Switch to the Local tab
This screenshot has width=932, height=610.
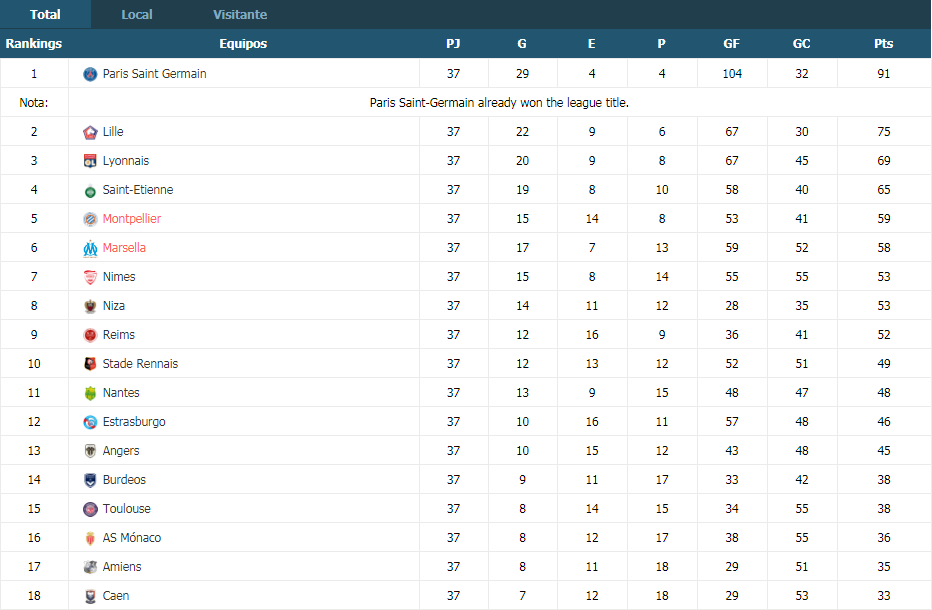(x=137, y=14)
